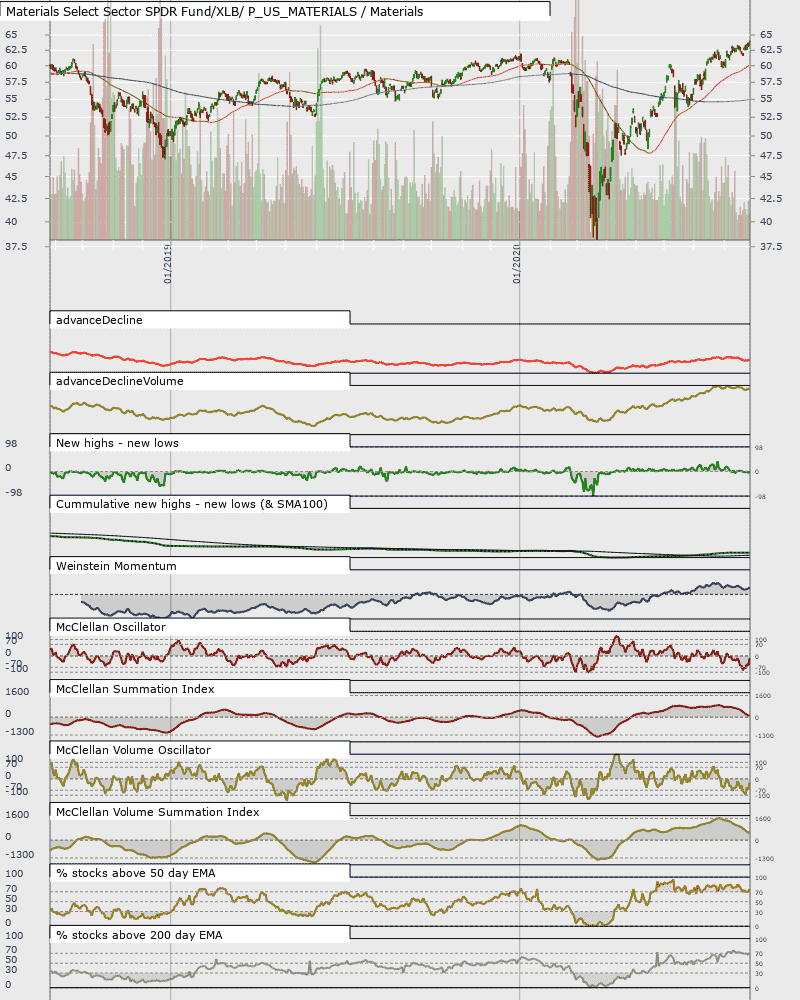Click the New highs - new lows label
The width and height of the screenshot is (800, 1000).
tap(117, 443)
